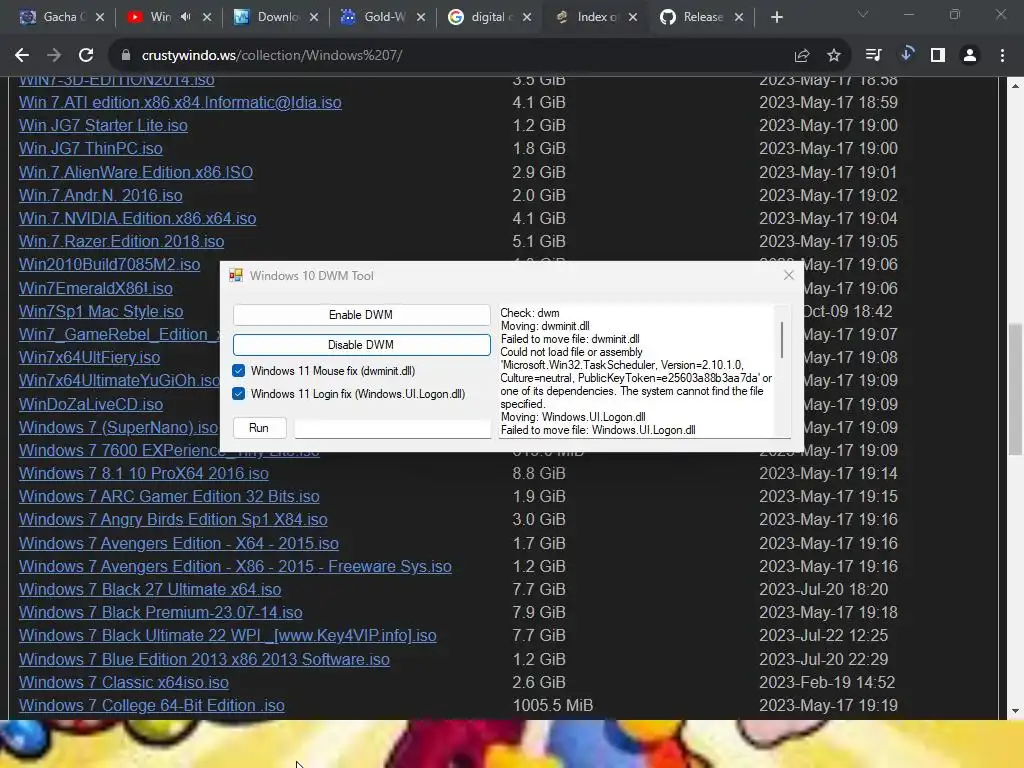Open Windows 7 Black 27 Ultimate x64.iso link
The height and width of the screenshot is (768, 1024).
click(x=150, y=589)
